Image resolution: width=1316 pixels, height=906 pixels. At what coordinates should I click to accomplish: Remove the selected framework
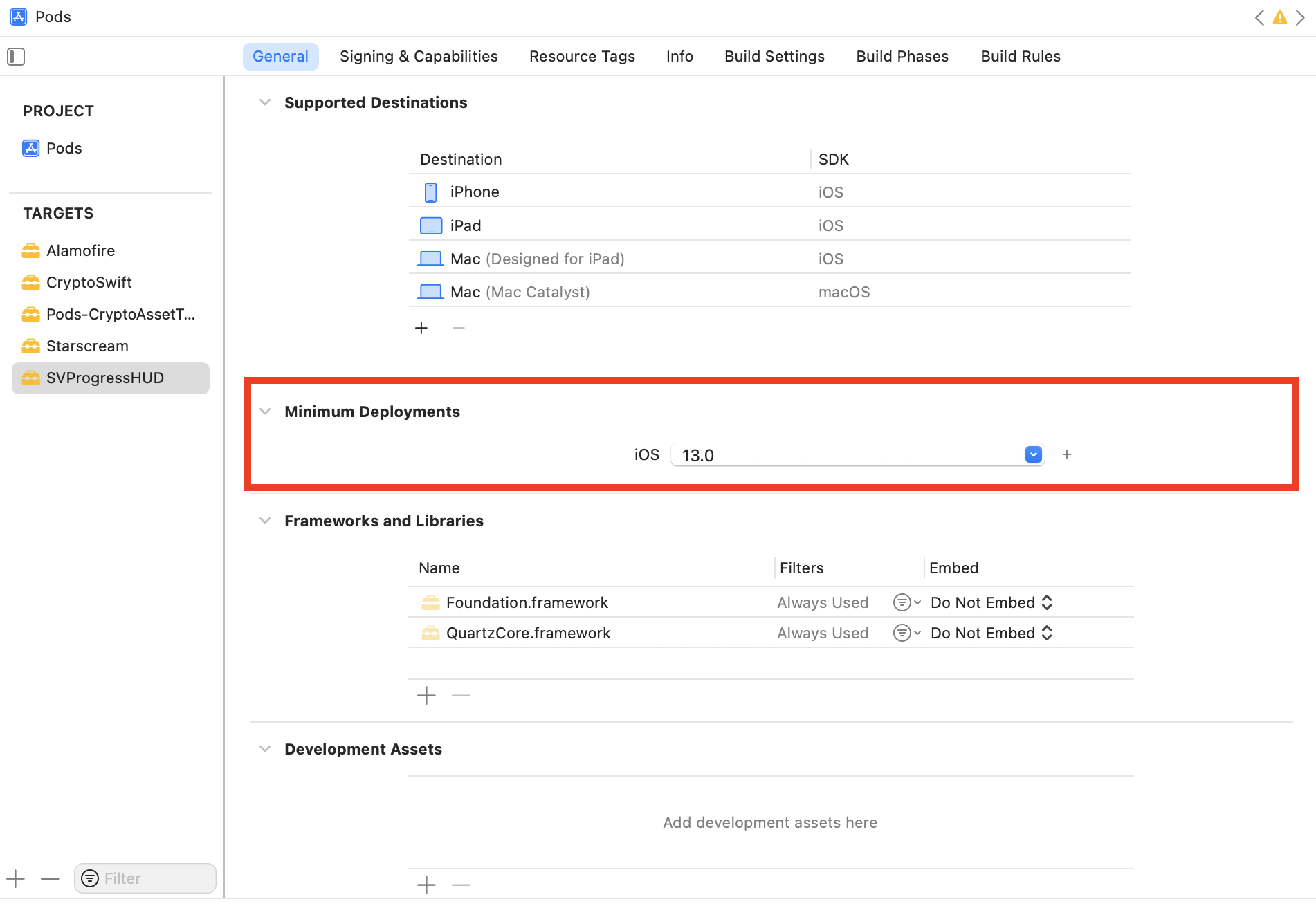coord(461,695)
